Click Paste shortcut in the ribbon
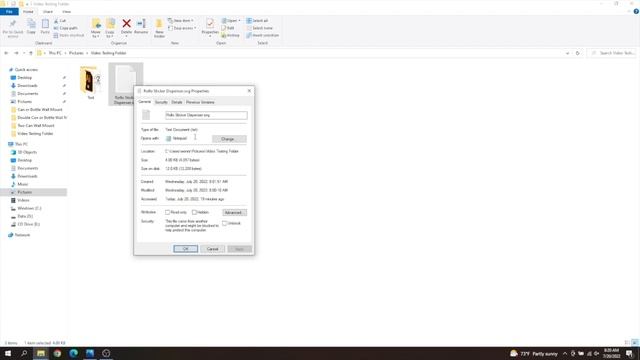 pyautogui.click(x=69, y=36)
